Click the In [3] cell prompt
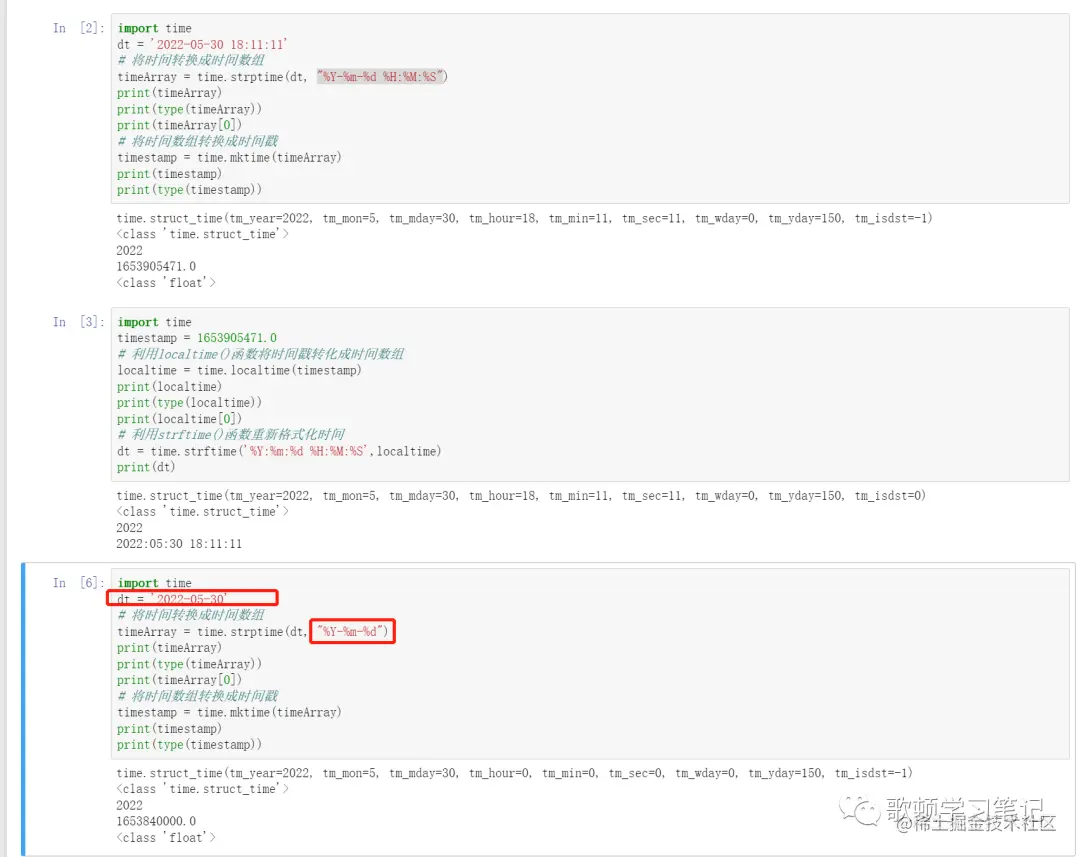 tap(79, 322)
